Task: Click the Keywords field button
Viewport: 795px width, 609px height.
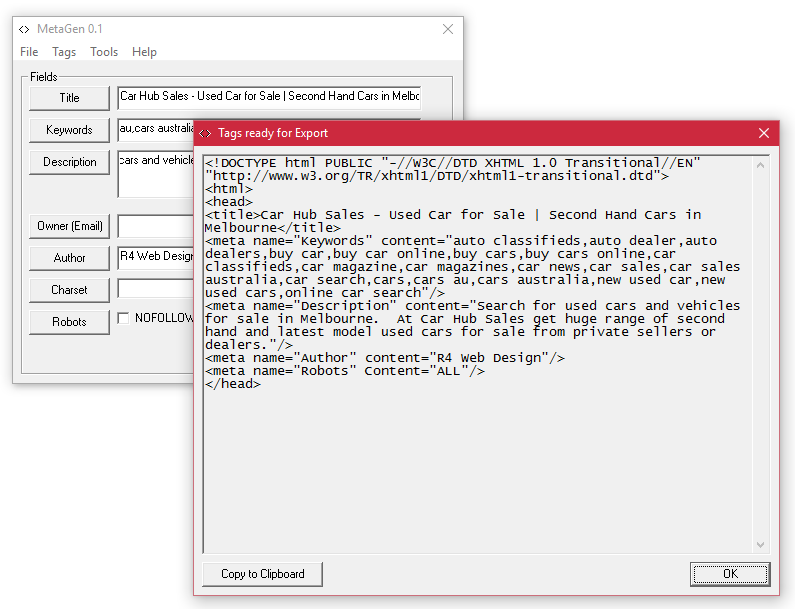Action: pyautogui.click(x=69, y=130)
